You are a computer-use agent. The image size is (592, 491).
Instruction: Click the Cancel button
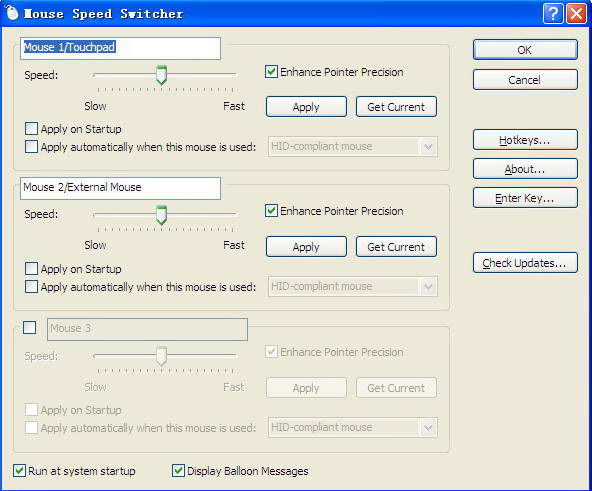pos(525,80)
